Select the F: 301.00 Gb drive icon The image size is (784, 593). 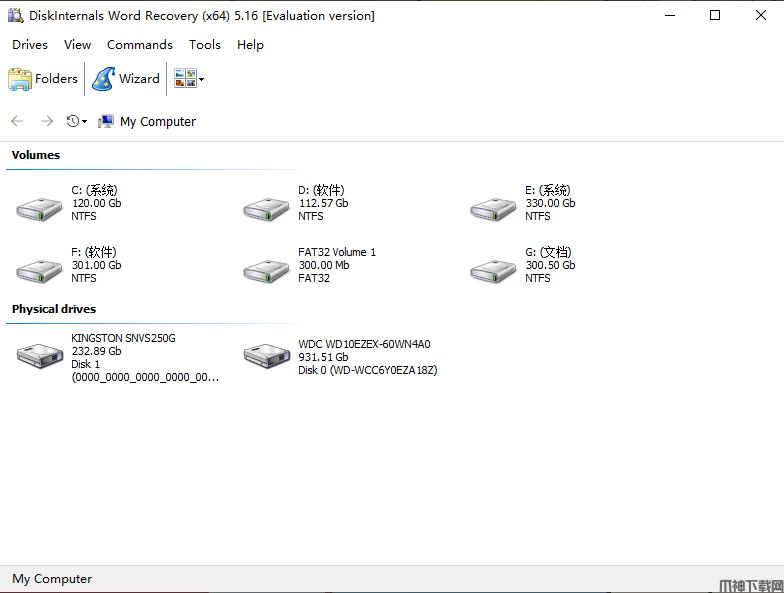pyautogui.click(x=39, y=271)
